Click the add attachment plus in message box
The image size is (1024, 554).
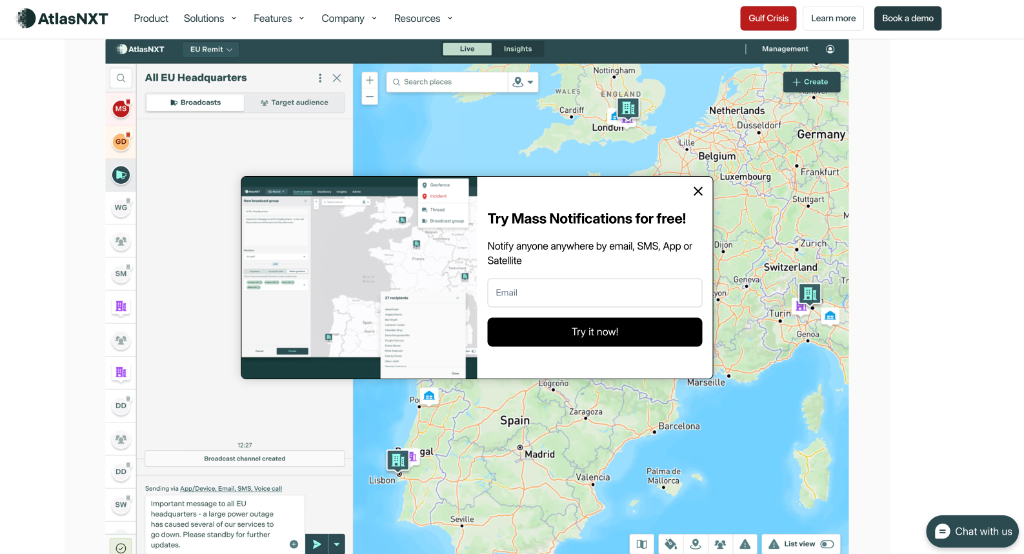click(x=294, y=544)
